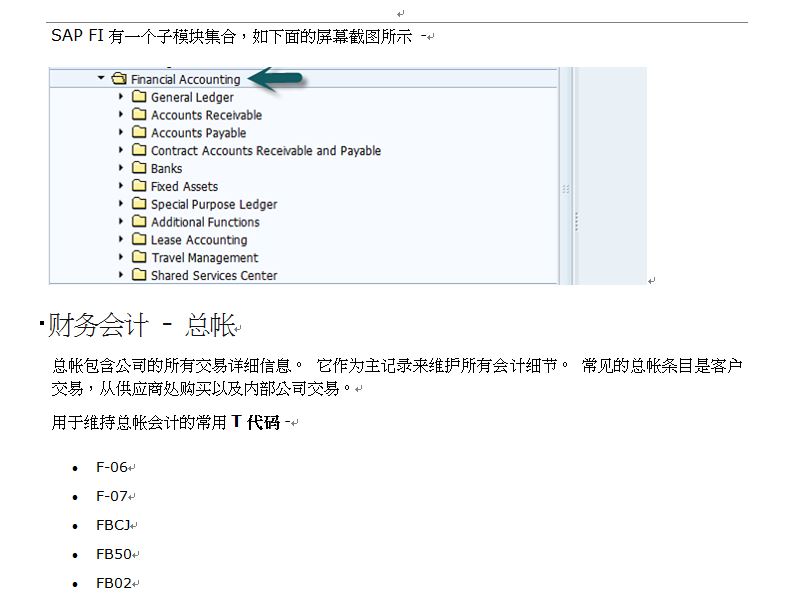Select Contract Accounts Receivable and Payable label
792x602 pixels.
pyautogui.click(x=266, y=150)
